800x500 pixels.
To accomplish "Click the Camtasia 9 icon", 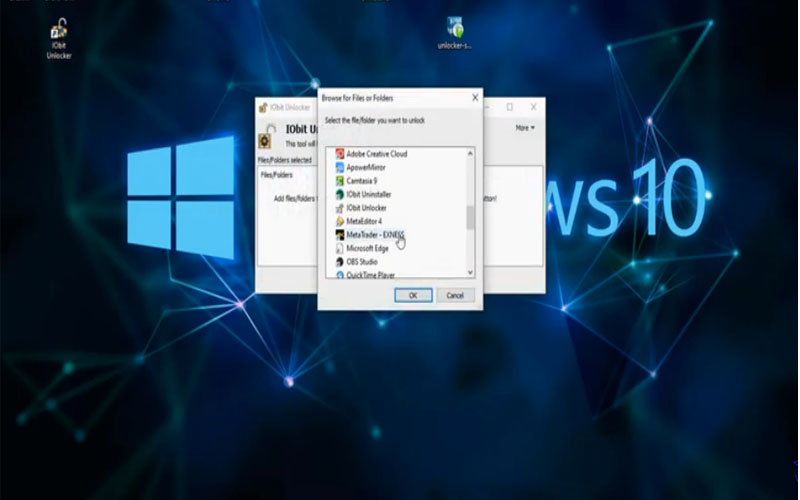I will coord(340,181).
